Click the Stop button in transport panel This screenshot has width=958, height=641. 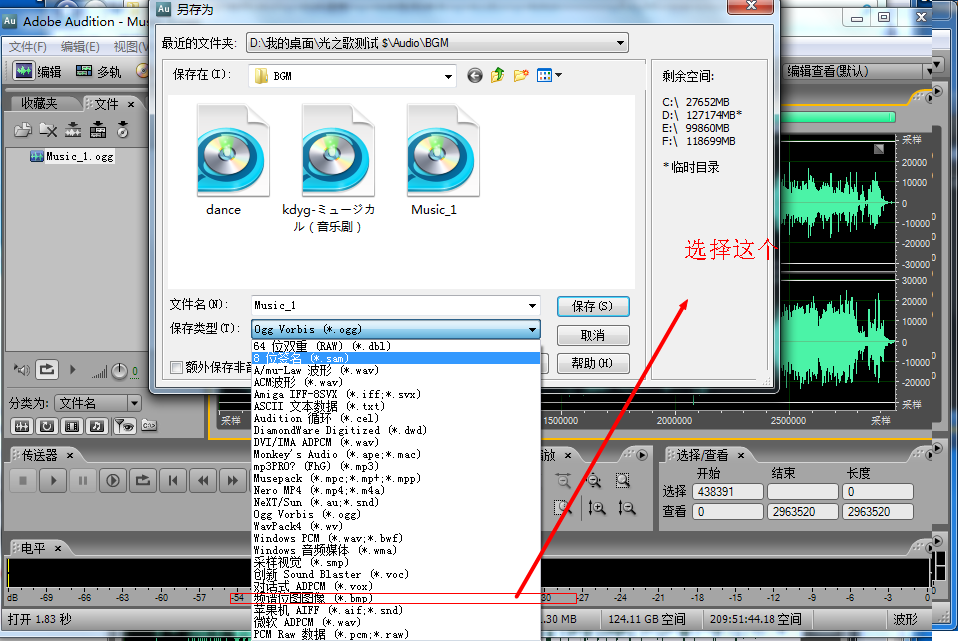pyautogui.click(x=23, y=480)
